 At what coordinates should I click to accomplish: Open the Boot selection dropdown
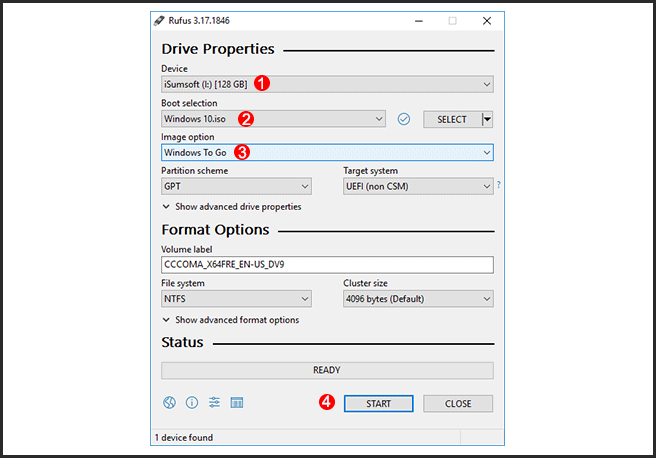click(x=273, y=119)
